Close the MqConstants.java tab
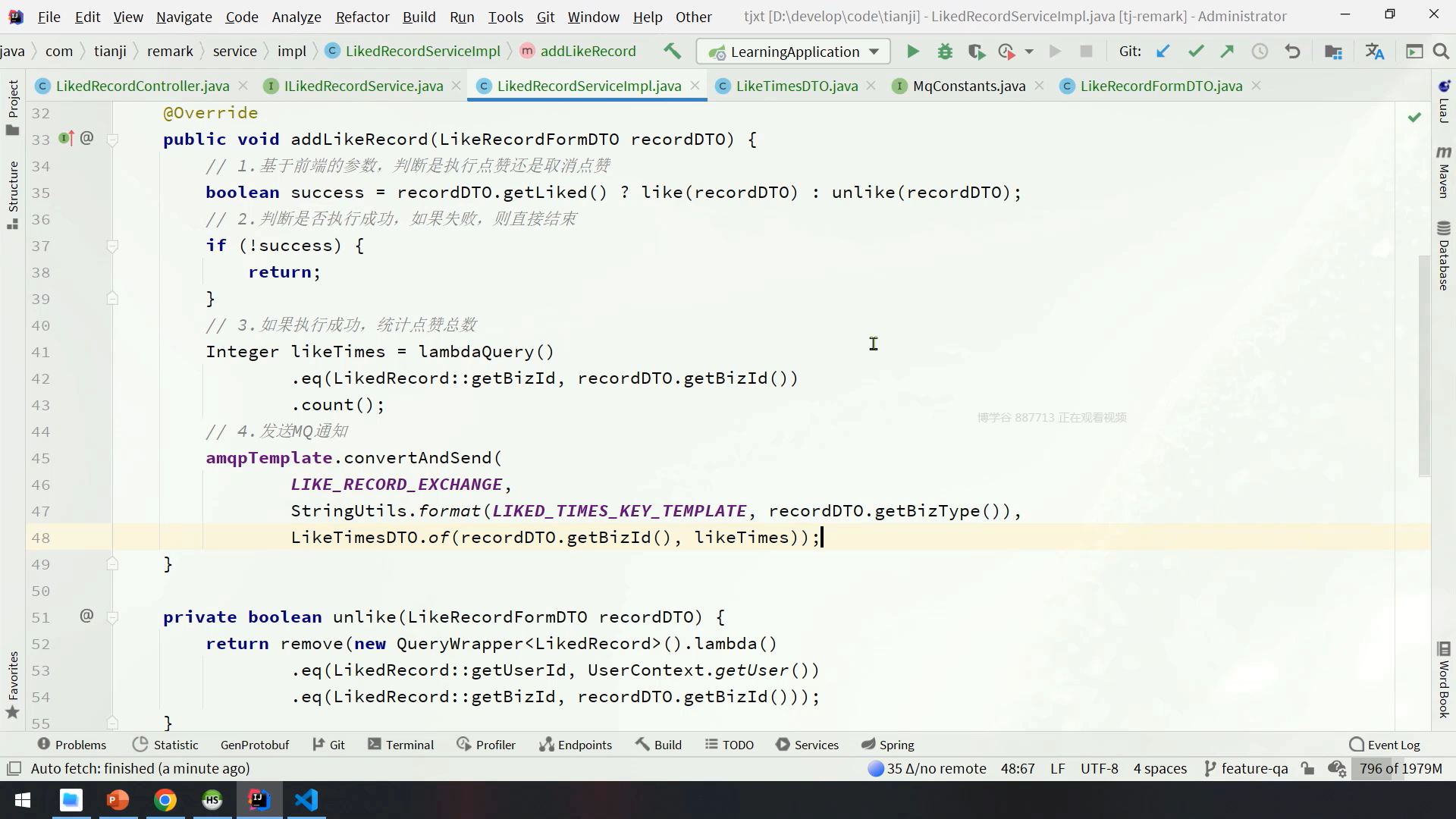 pos(1039,86)
